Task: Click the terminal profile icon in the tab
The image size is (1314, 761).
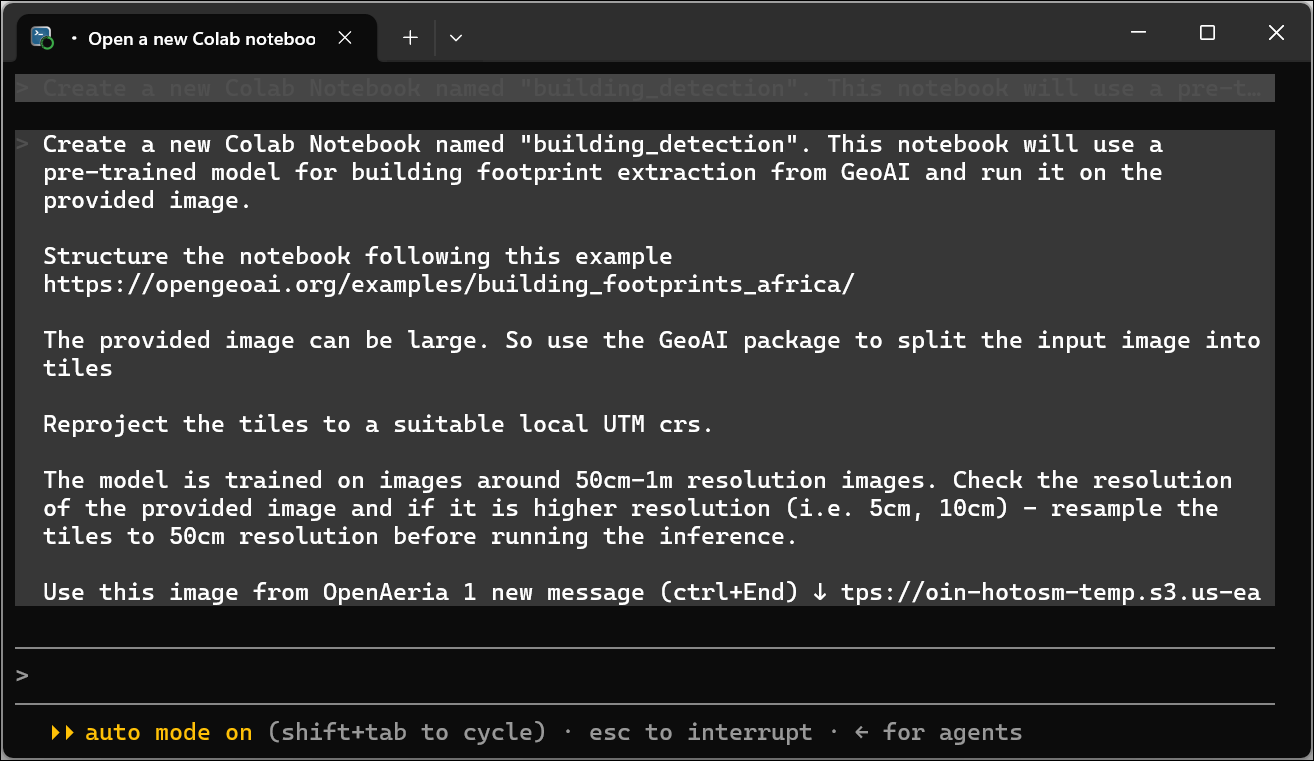Action: pos(42,38)
